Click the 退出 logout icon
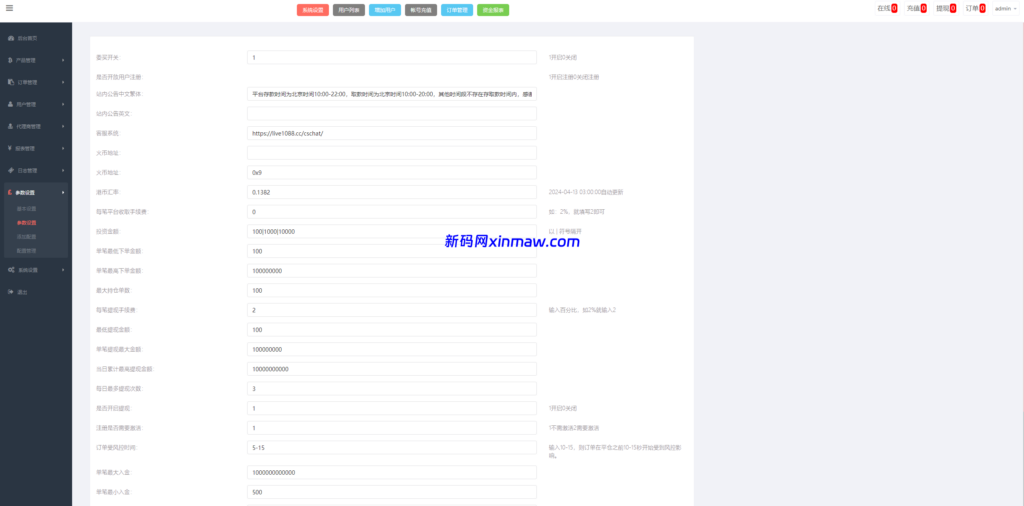The height and width of the screenshot is (506, 1024). click(x=10, y=292)
